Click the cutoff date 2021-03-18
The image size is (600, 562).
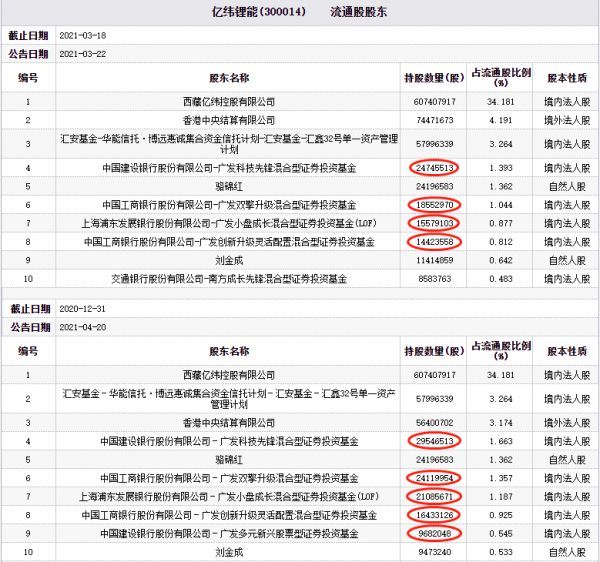pos(83,36)
